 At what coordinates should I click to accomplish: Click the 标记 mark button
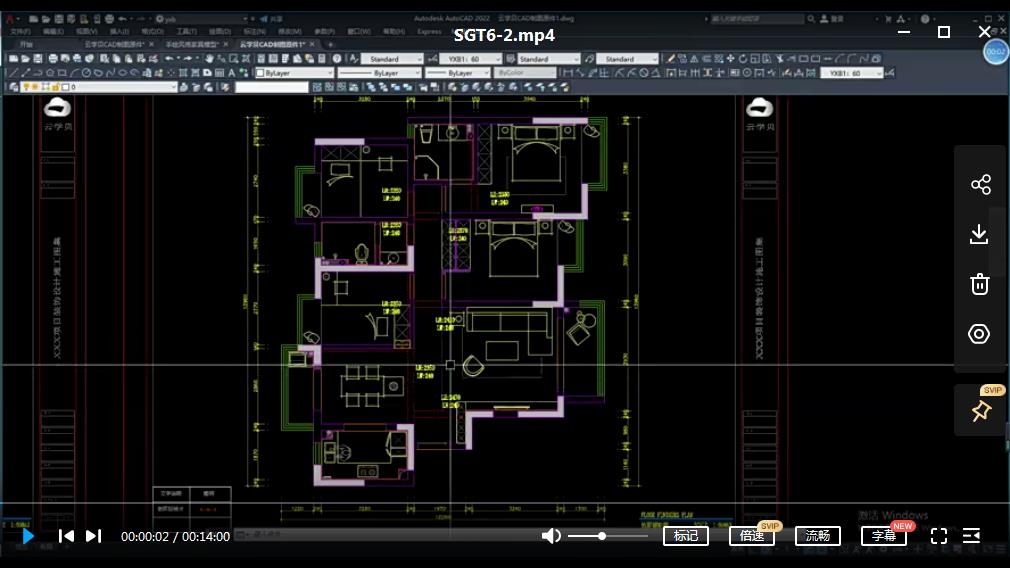pyautogui.click(x=685, y=536)
